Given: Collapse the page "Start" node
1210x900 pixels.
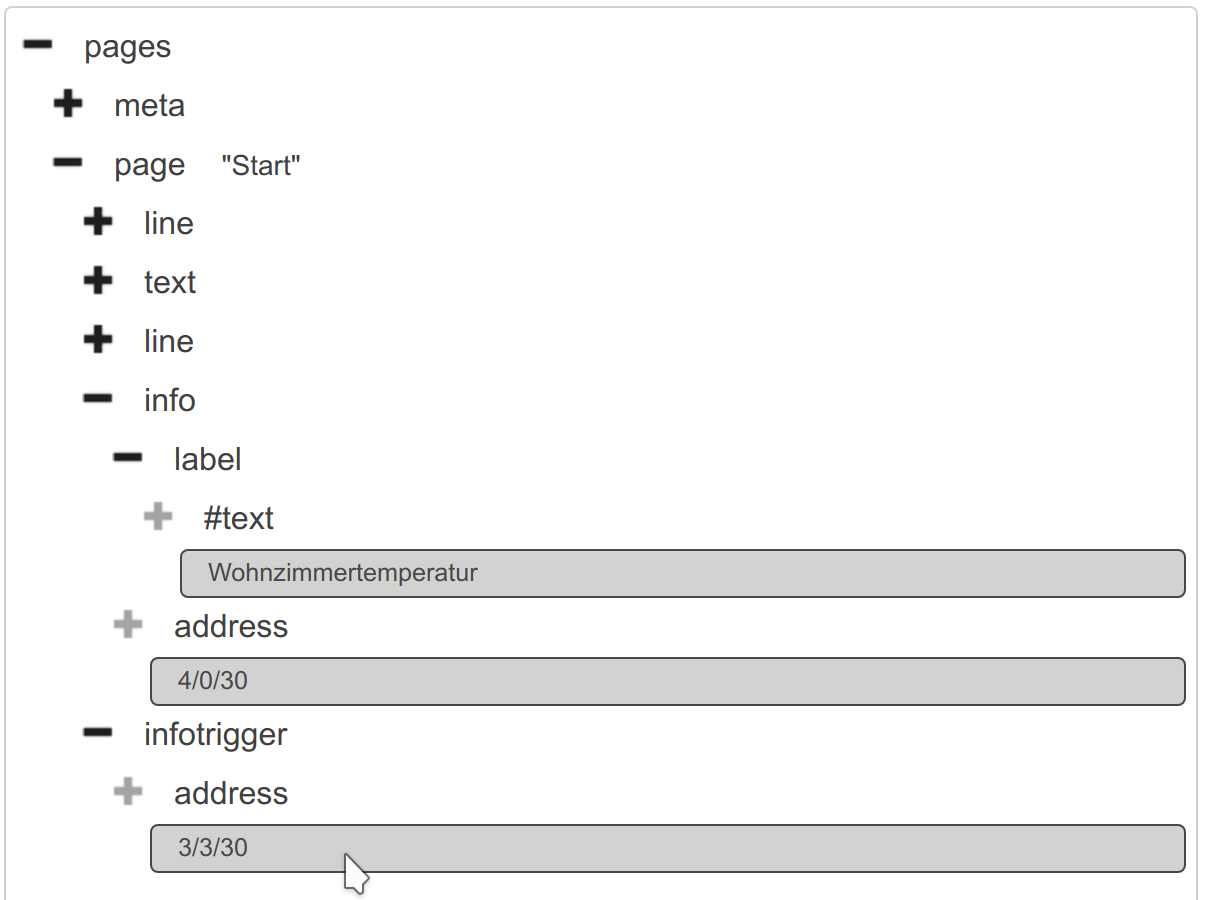Looking at the screenshot, I should [68, 164].
